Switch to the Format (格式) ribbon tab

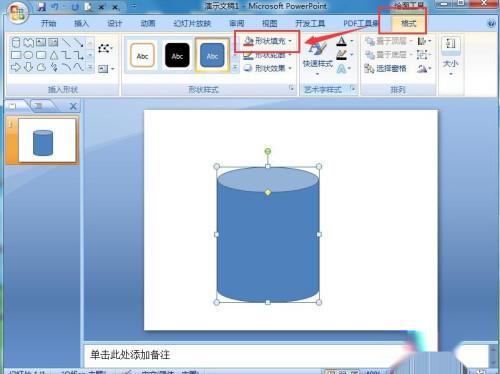[408, 23]
